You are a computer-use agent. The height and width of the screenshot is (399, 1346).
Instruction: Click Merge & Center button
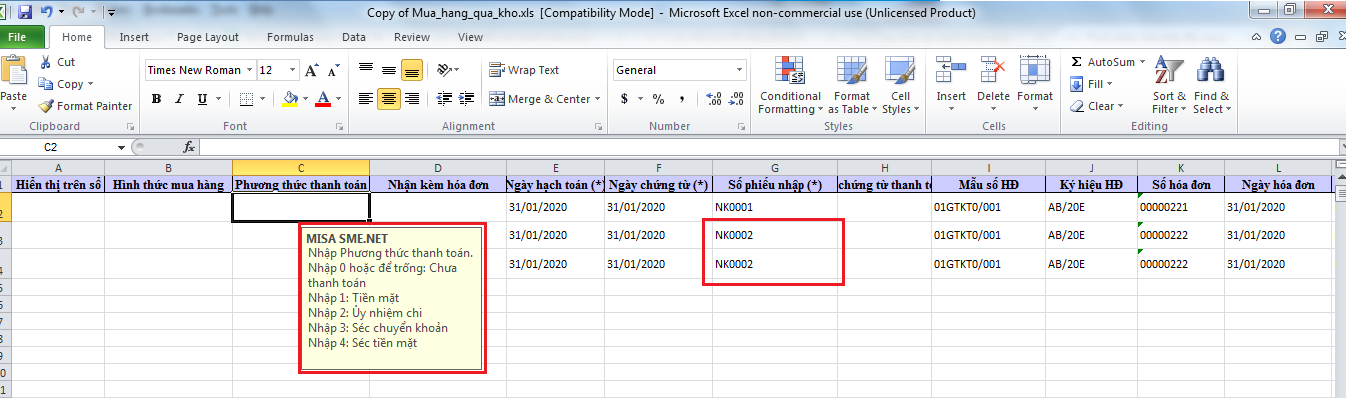[x=540, y=99]
